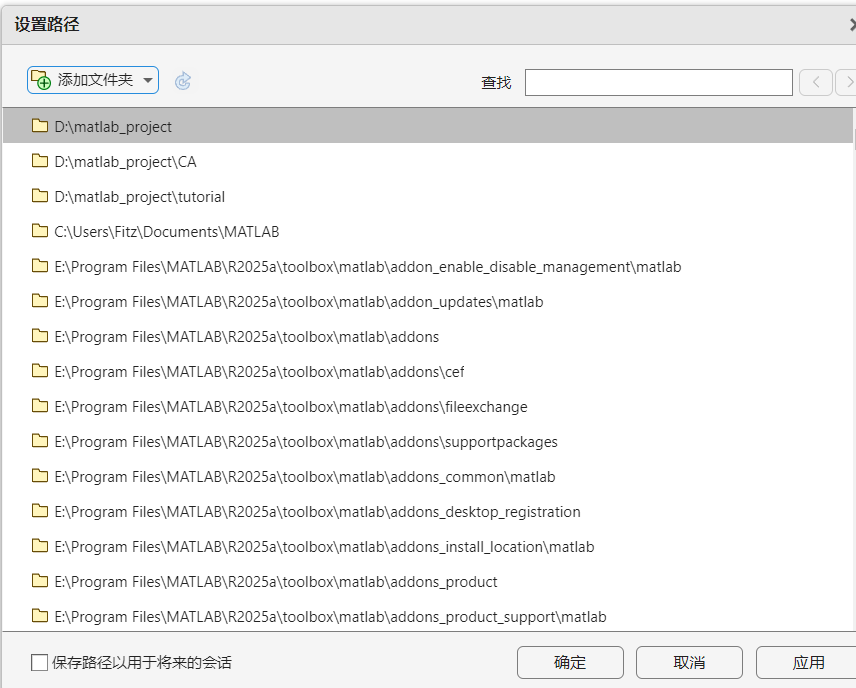The height and width of the screenshot is (688, 856).
Task: Click folder icon of D:\matlab_project\tutorial
Action: [x=40, y=195]
